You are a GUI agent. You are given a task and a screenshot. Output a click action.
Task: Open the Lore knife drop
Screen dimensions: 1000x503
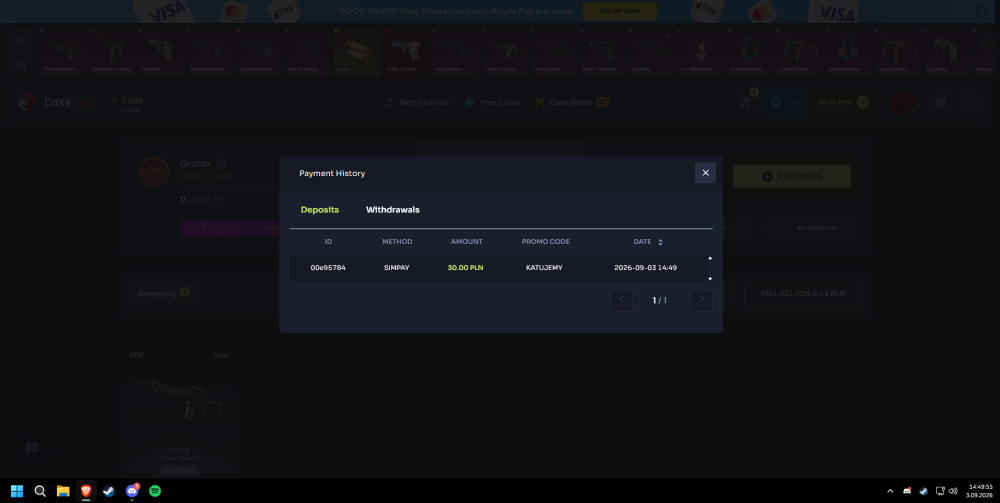click(357, 52)
